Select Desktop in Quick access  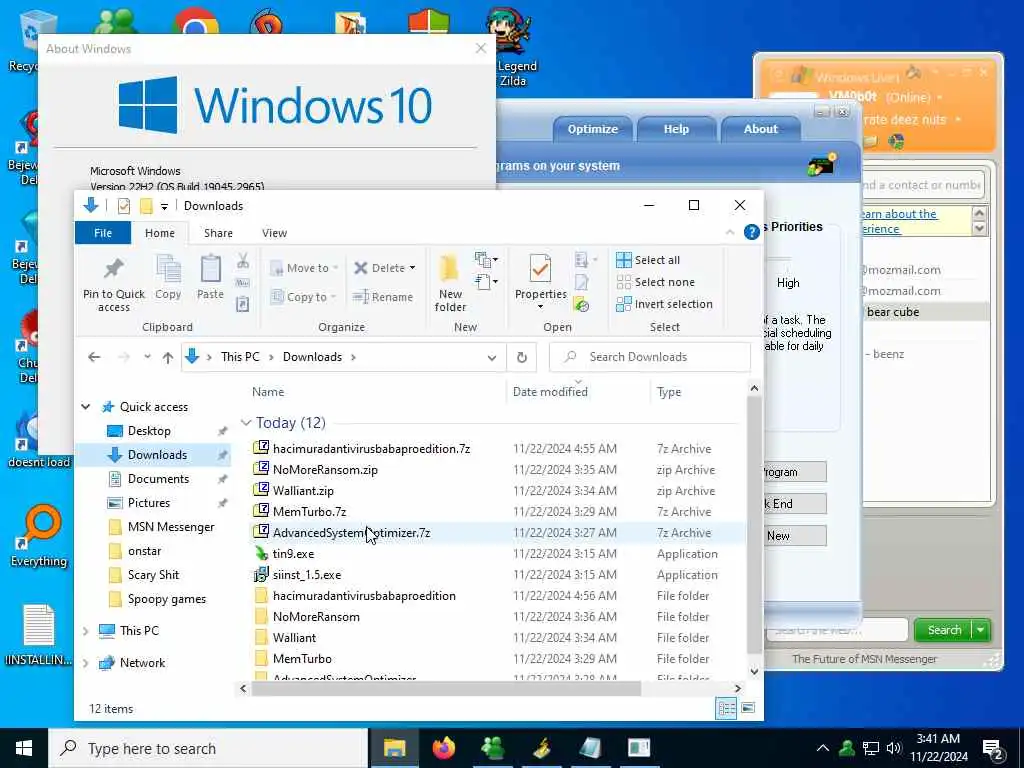[149, 431]
